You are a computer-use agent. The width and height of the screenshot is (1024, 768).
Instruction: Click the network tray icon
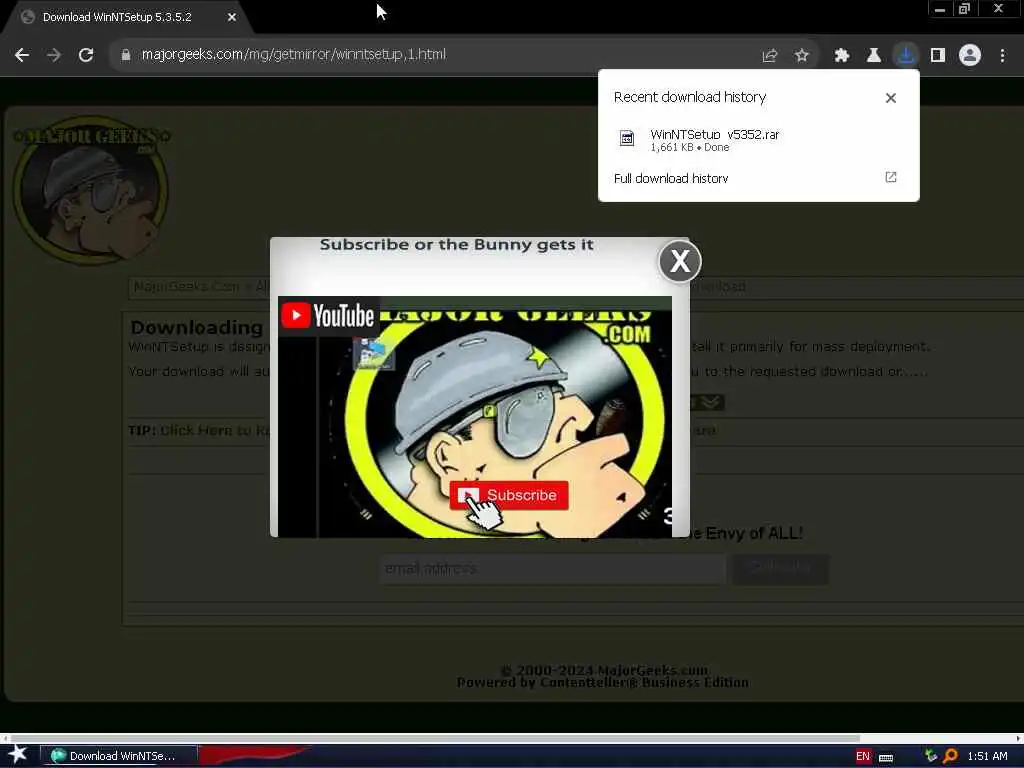tap(931, 756)
